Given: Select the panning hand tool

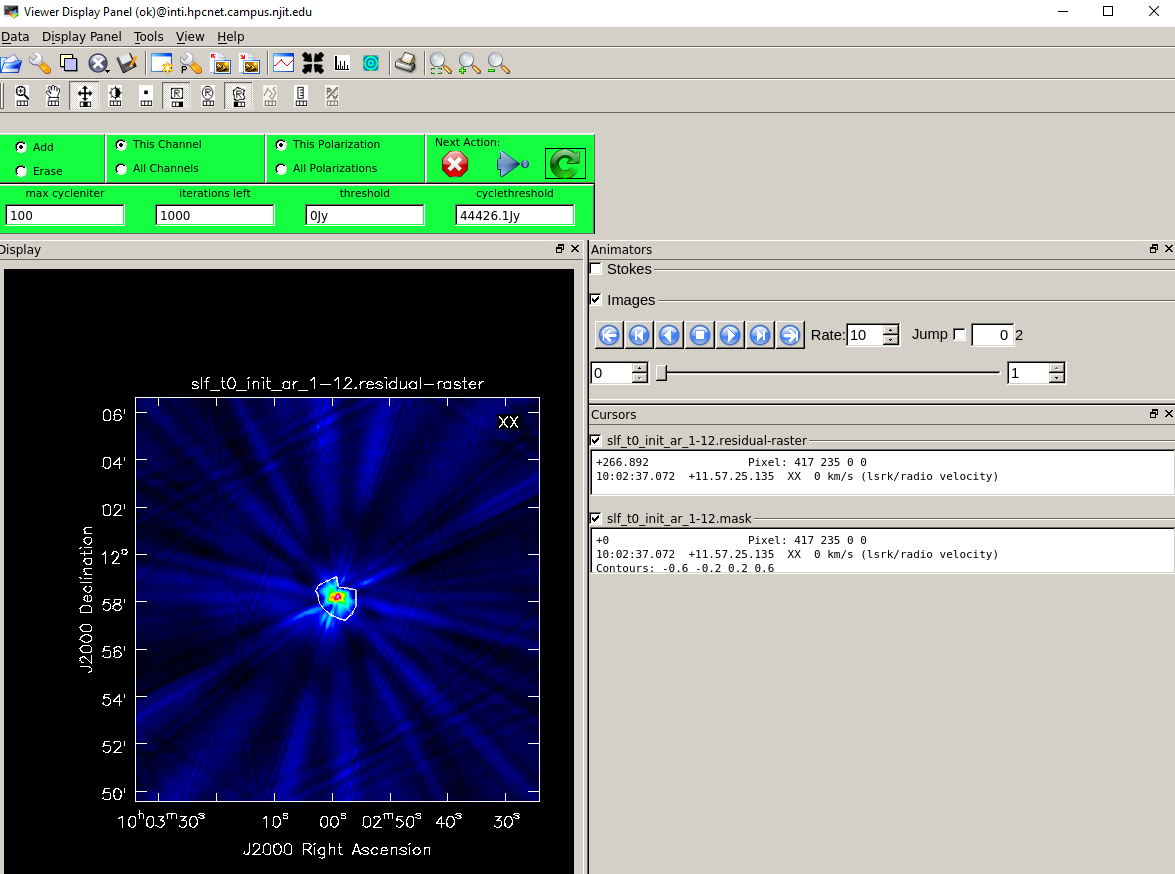Looking at the screenshot, I should tap(53, 96).
